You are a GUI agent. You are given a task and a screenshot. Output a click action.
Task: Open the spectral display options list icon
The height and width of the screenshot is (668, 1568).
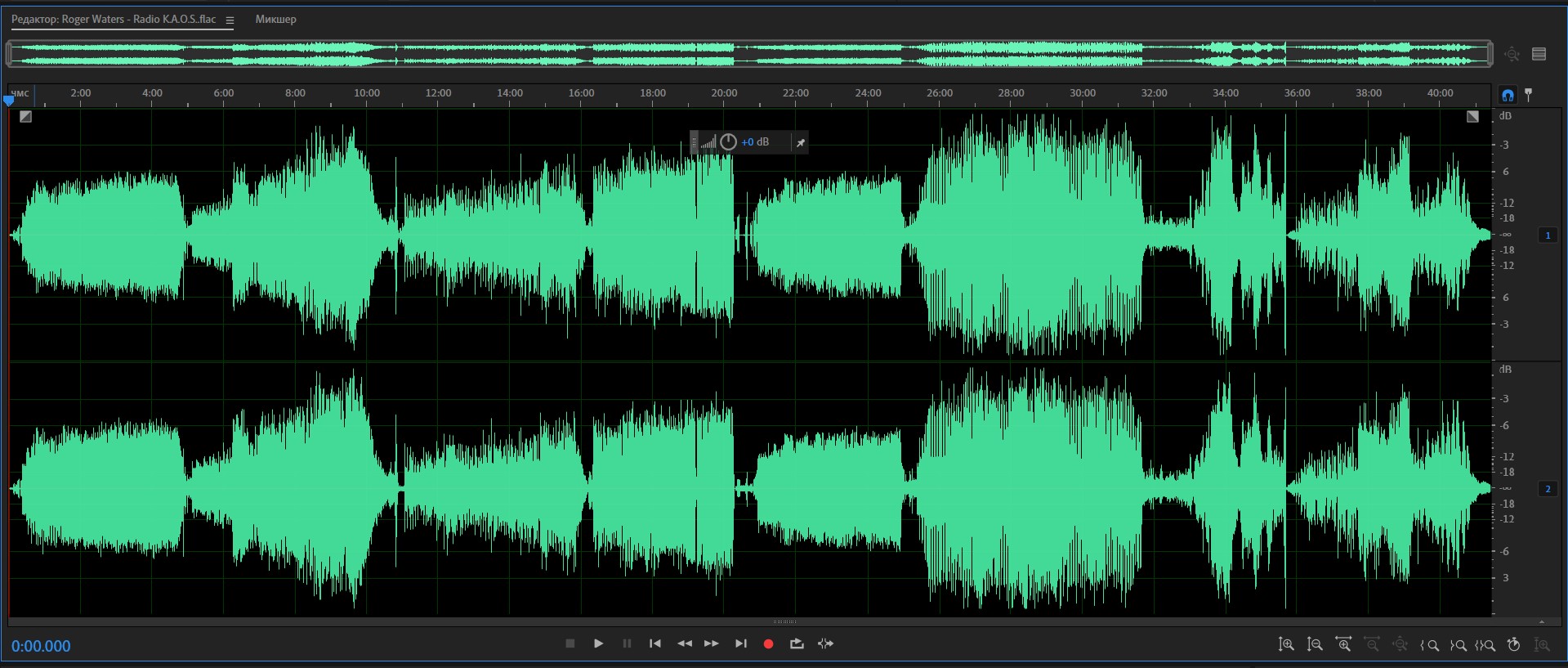coord(1539,54)
